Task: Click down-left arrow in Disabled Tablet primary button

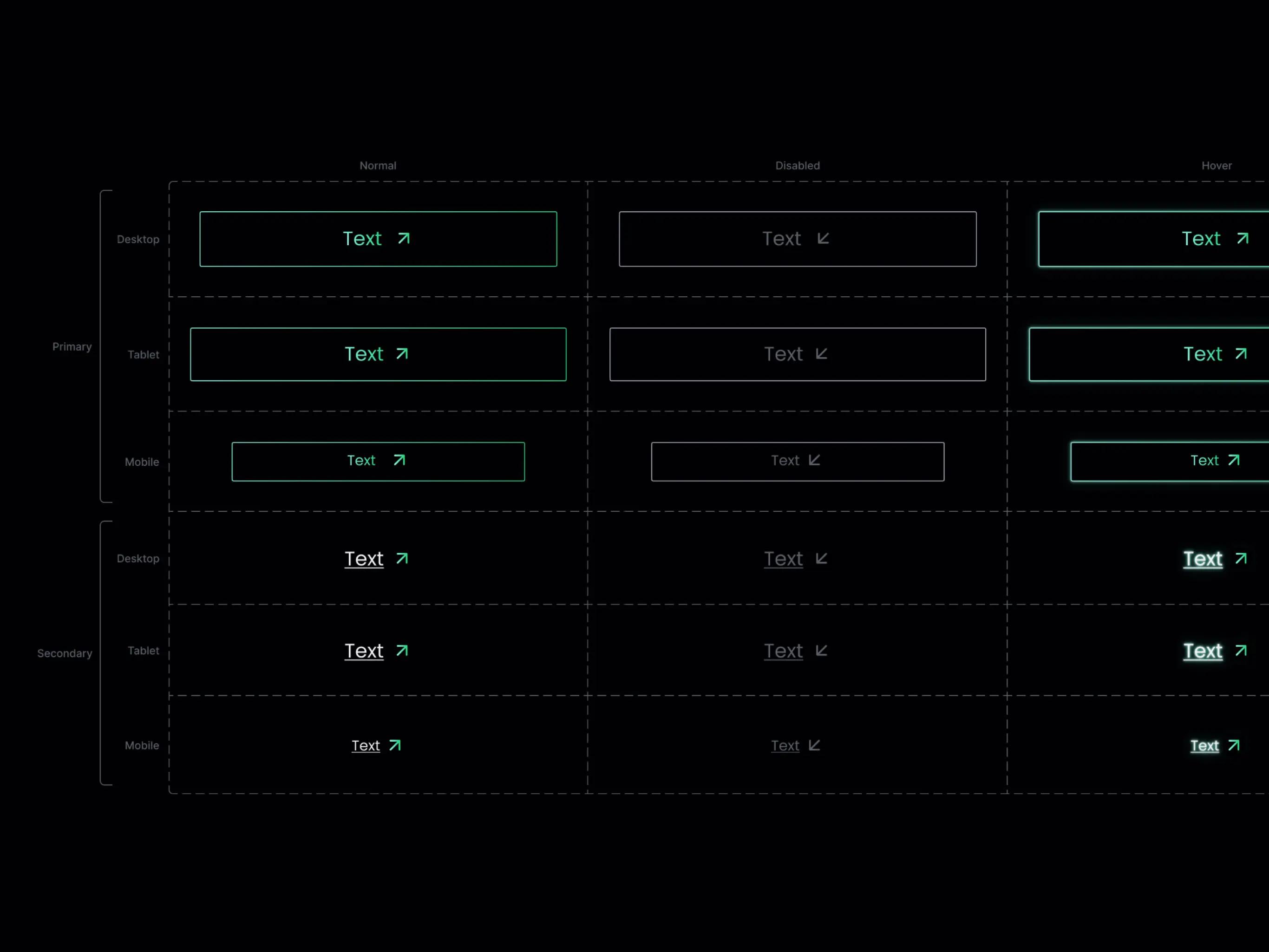Action: (x=822, y=354)
